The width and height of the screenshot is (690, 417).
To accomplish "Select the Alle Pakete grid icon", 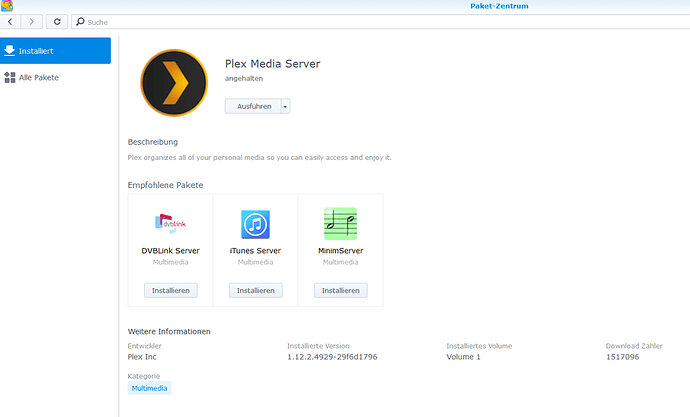I will [x=10, y=77].
